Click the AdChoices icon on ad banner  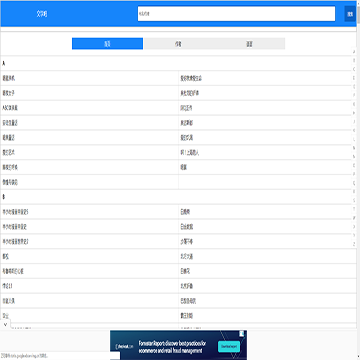(x=242, y=334)
